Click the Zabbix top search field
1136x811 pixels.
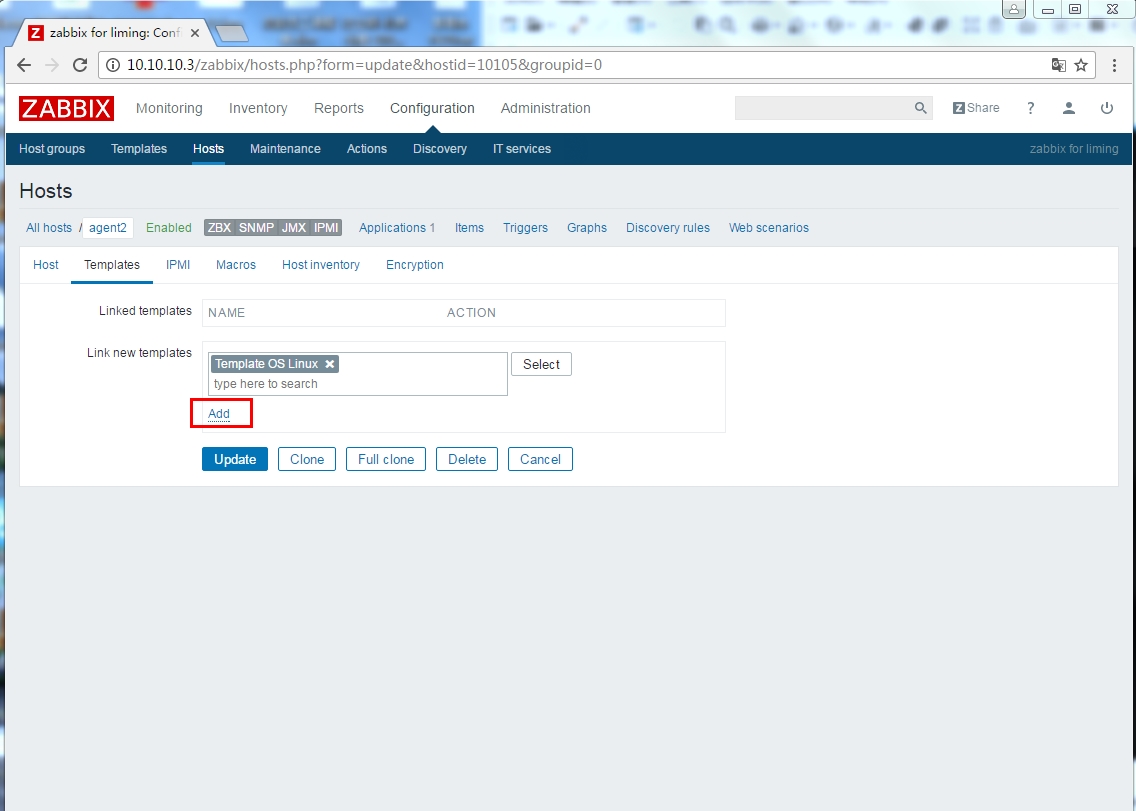[x=824, y=108]
